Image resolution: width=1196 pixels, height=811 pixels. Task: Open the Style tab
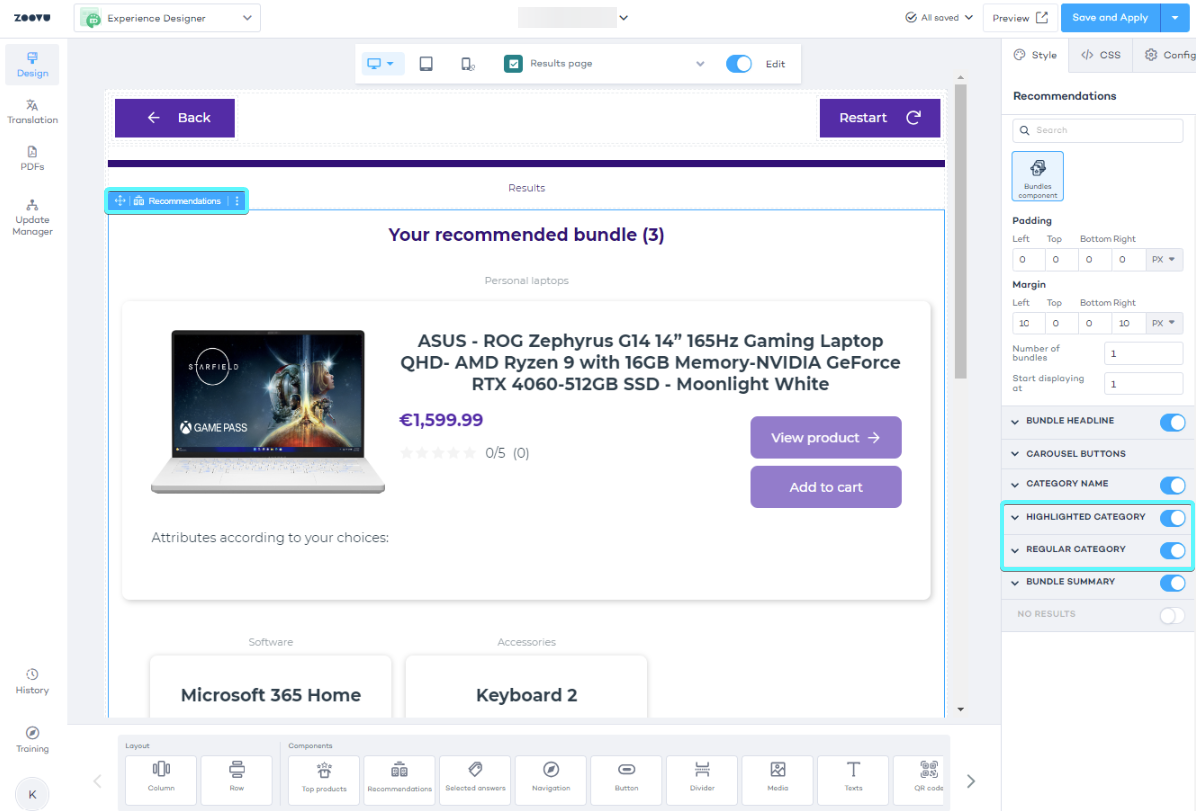coord(1035,55)
